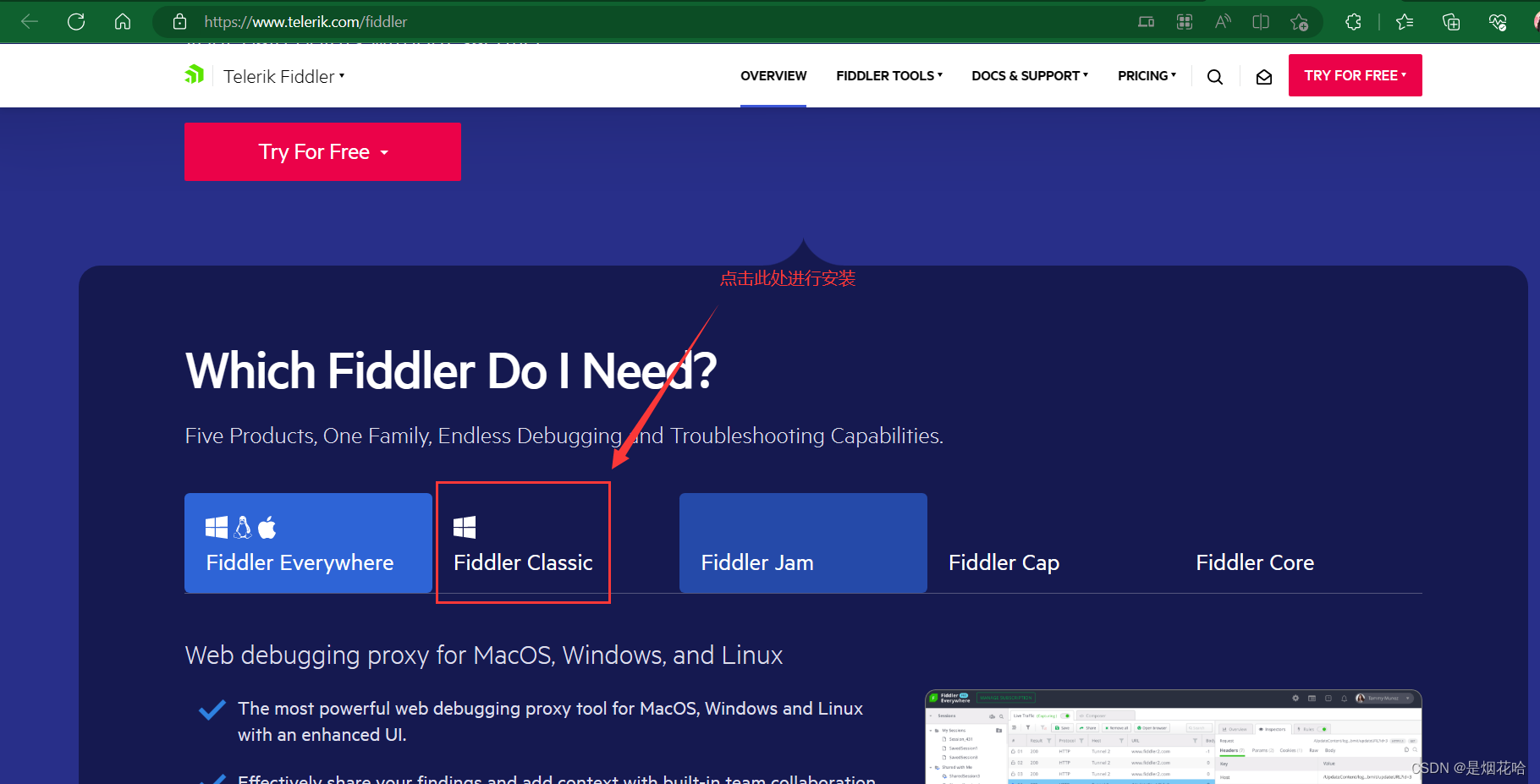Click the browser back arrow
The width and height of the screenshot is (1540, 784).
pyautogui.click(x=30, y=21)
